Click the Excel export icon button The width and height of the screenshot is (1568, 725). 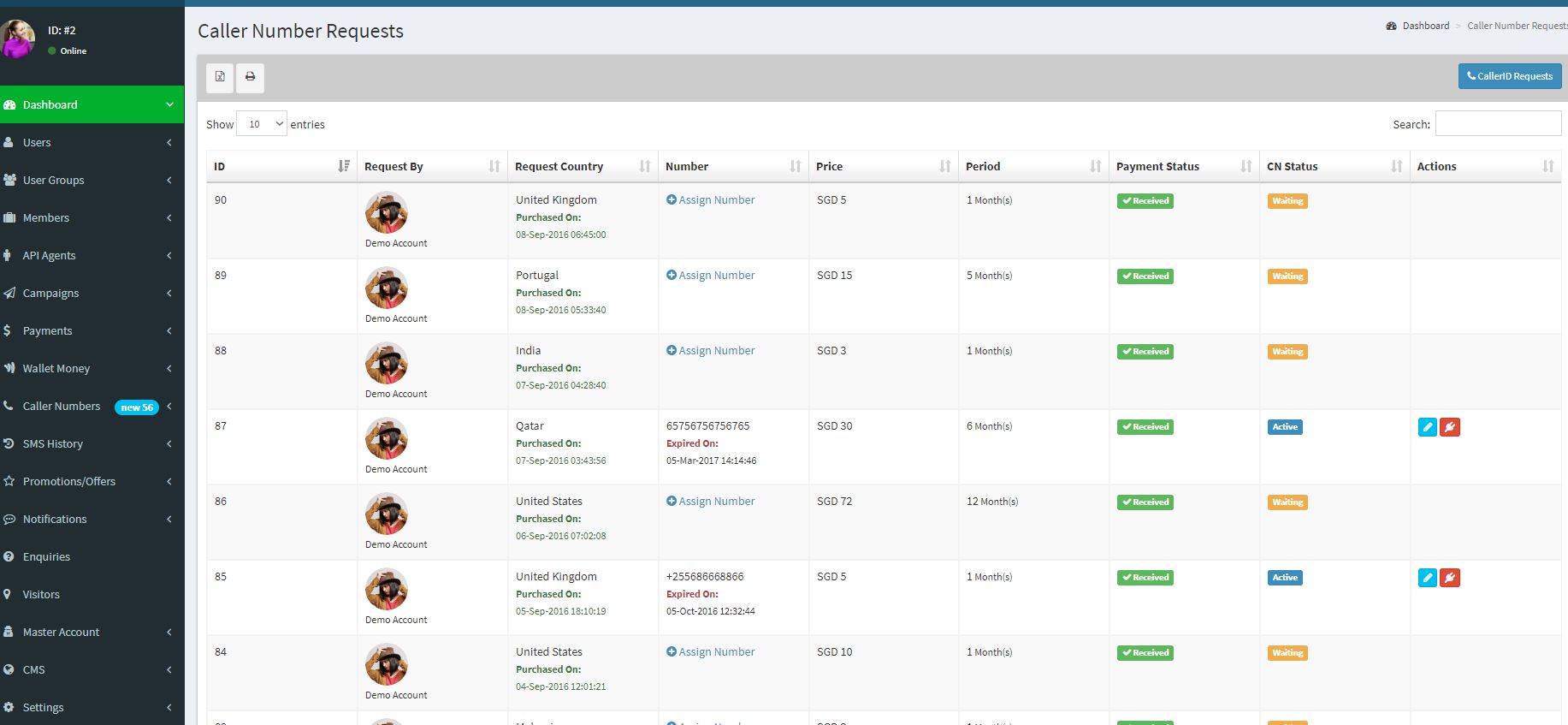click(220, 77)
